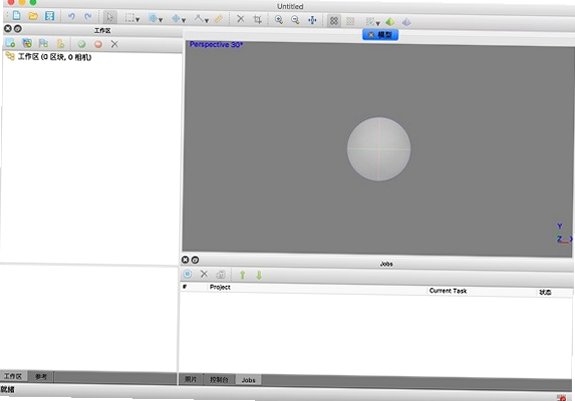The width and height of the screenshot is (575, 401).
Task: Zoom in on the model view
Action: (279, 19)
